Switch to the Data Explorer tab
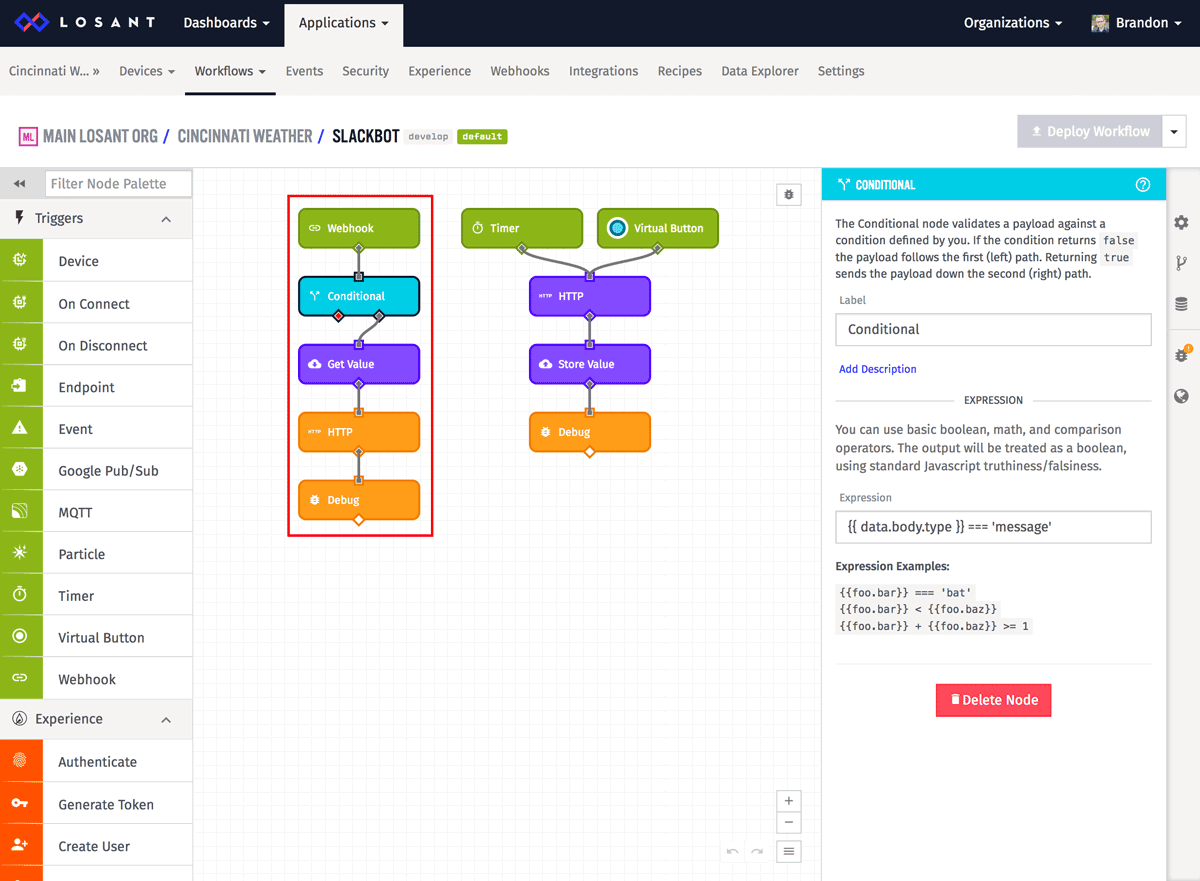This screenshot has height=881, width=1200. click(x=760, y=71)
